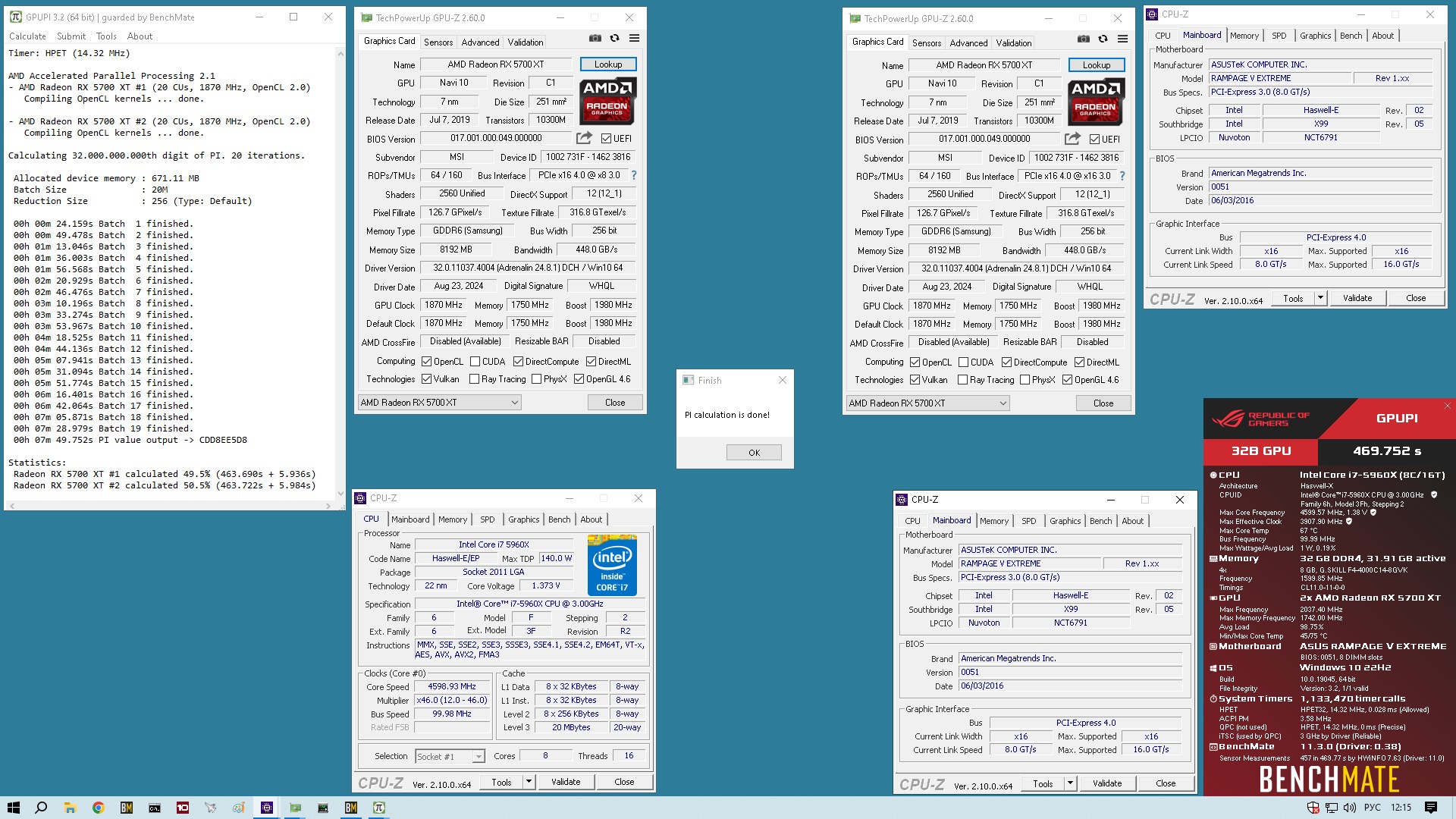This screenshot has height=819, width=1456.
Task: Click the refresh icon in the right GPU-Z window
Action: tap(1103, 39)
